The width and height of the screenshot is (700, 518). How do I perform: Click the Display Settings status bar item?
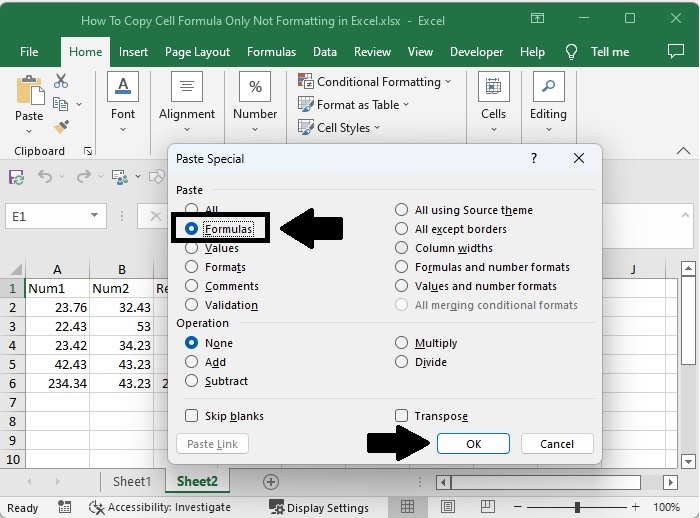319,508
